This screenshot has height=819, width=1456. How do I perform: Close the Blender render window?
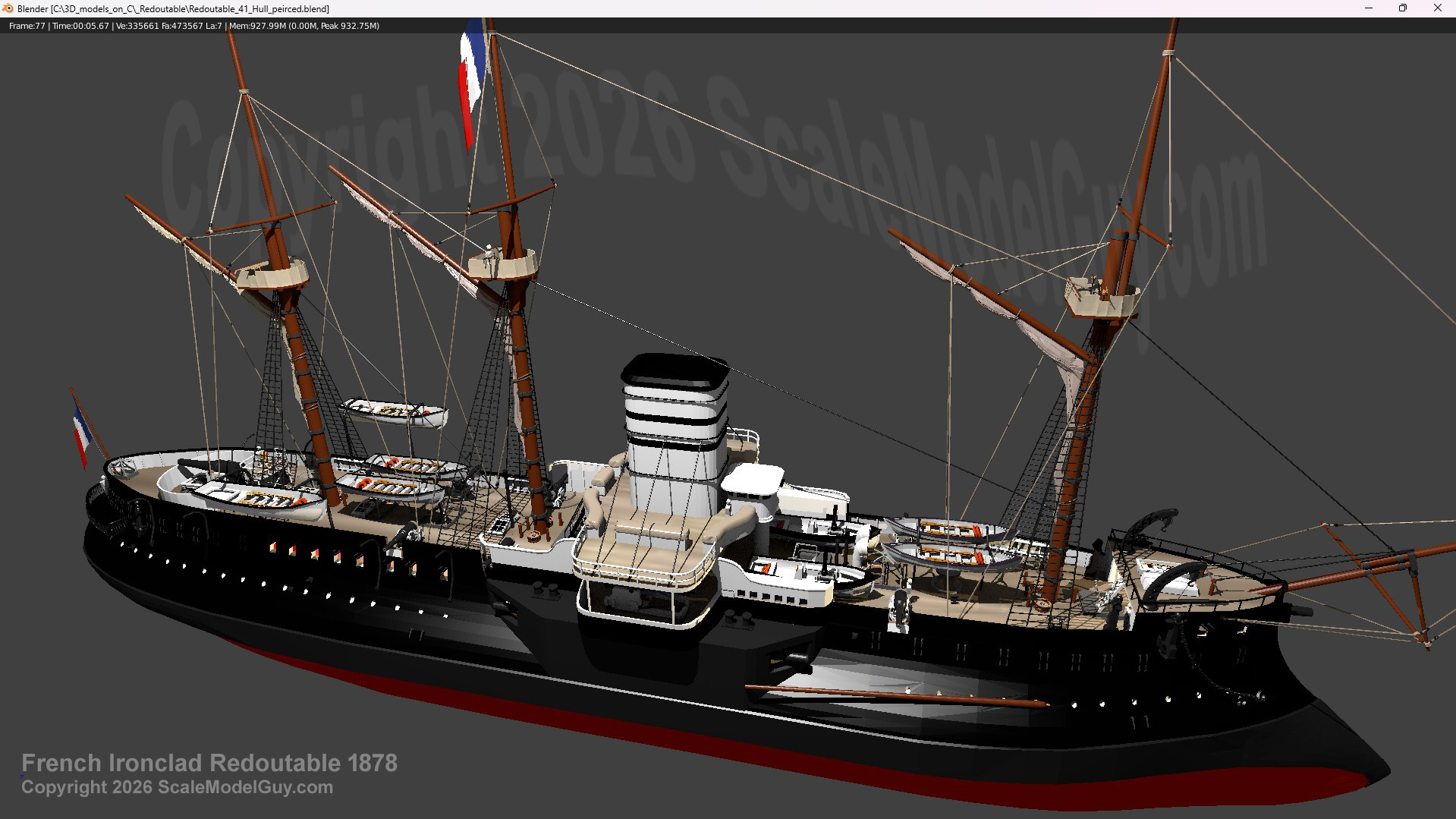pos(1437,8)
